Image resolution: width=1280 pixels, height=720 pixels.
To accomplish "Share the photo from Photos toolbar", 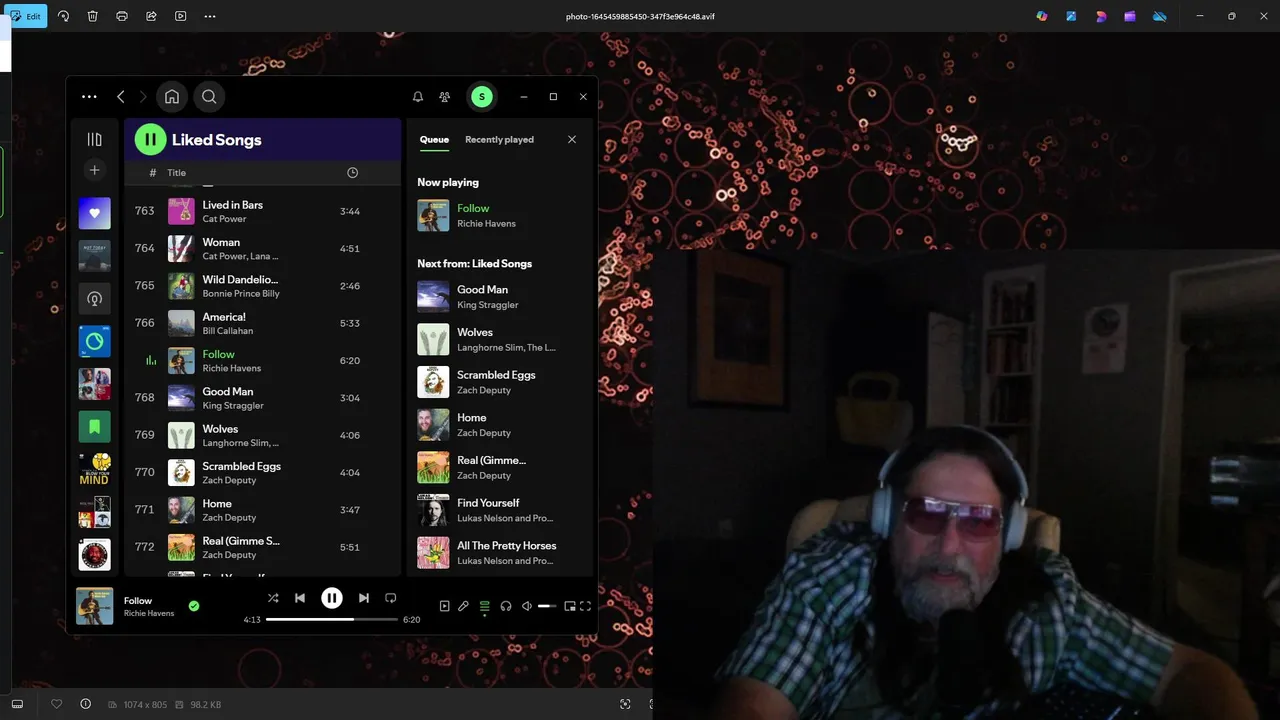I will (151, 16).
